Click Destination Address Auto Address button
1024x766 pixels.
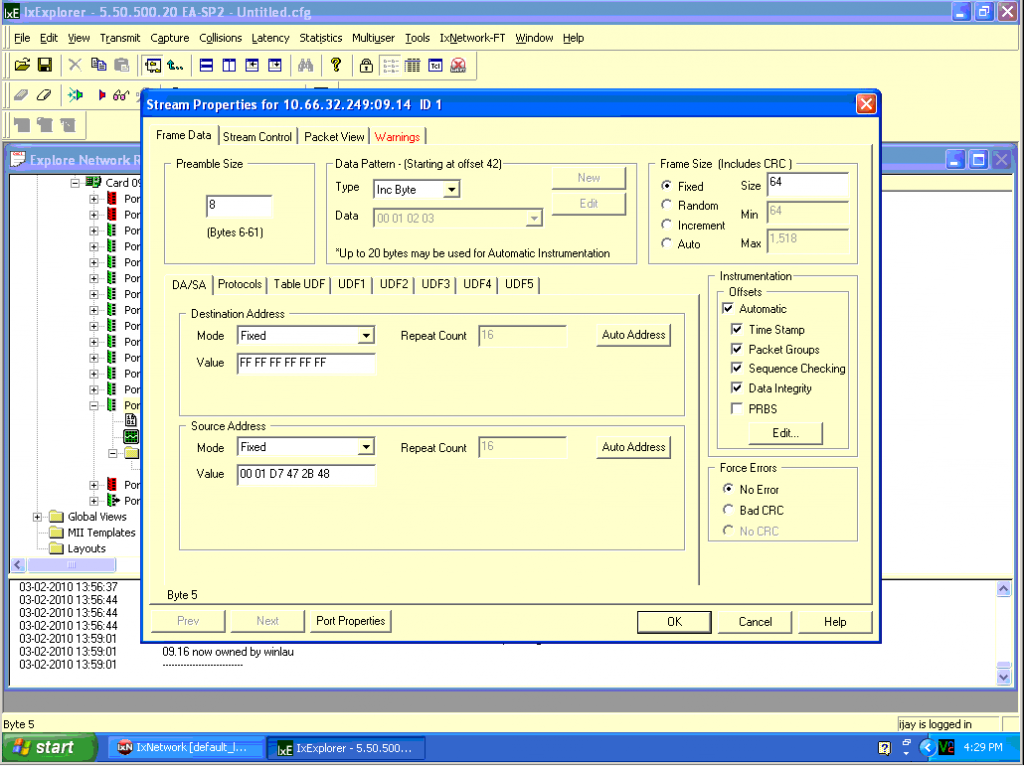[x=633, y=335]
